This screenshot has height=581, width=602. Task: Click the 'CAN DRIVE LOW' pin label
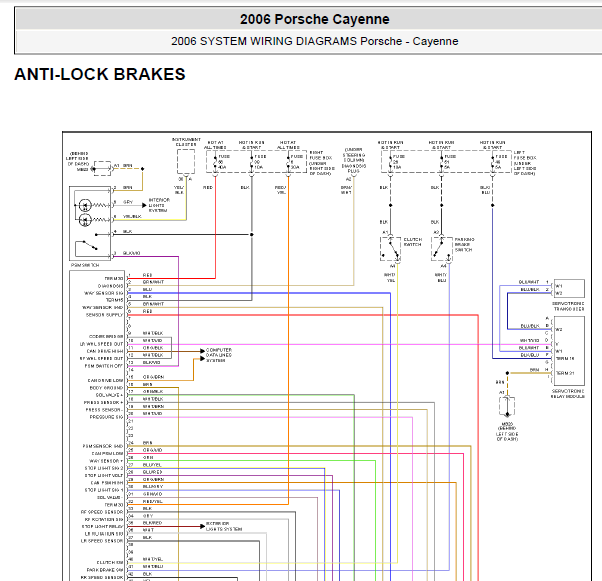point(106,380)
